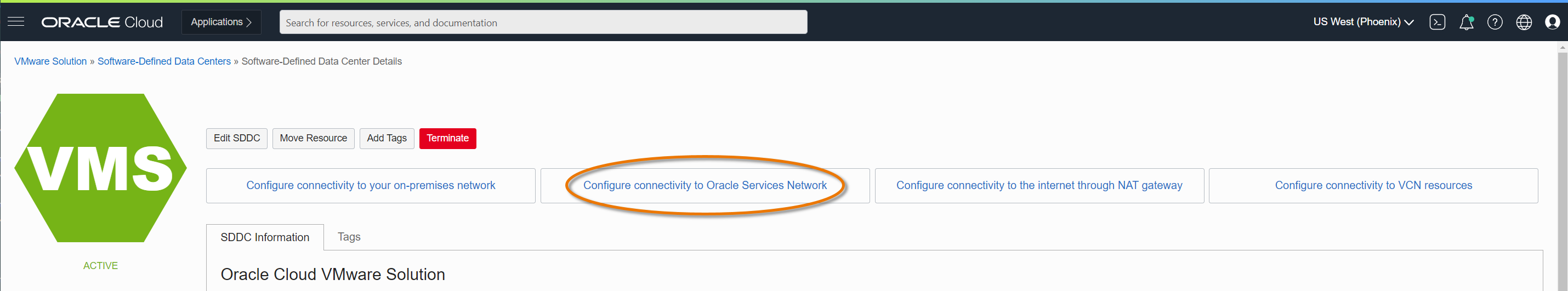Switch to the Tags tab

pyautogui.click(x=349, y=237)
